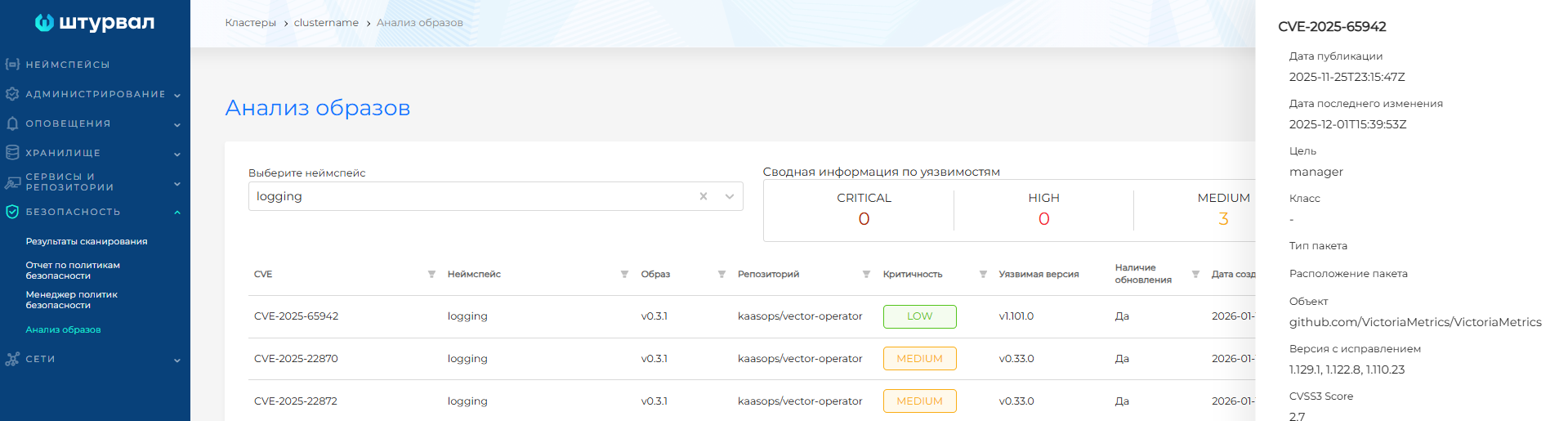Click CVE-2025-65942 details panel title
Image resolution: width=1568 pixels, height=421 pixels.
(1332, 26)
